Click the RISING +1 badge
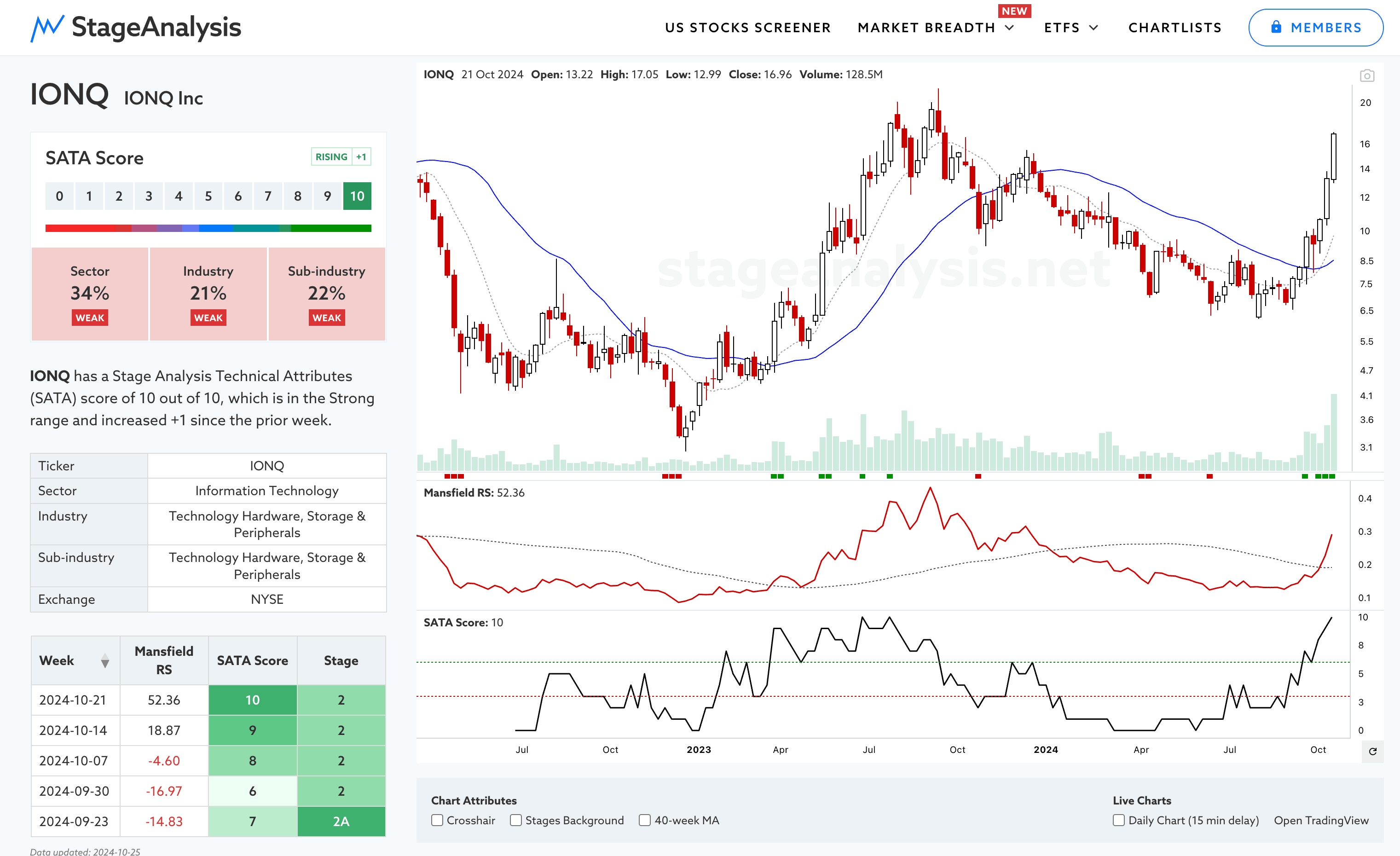 click(341, 157)
